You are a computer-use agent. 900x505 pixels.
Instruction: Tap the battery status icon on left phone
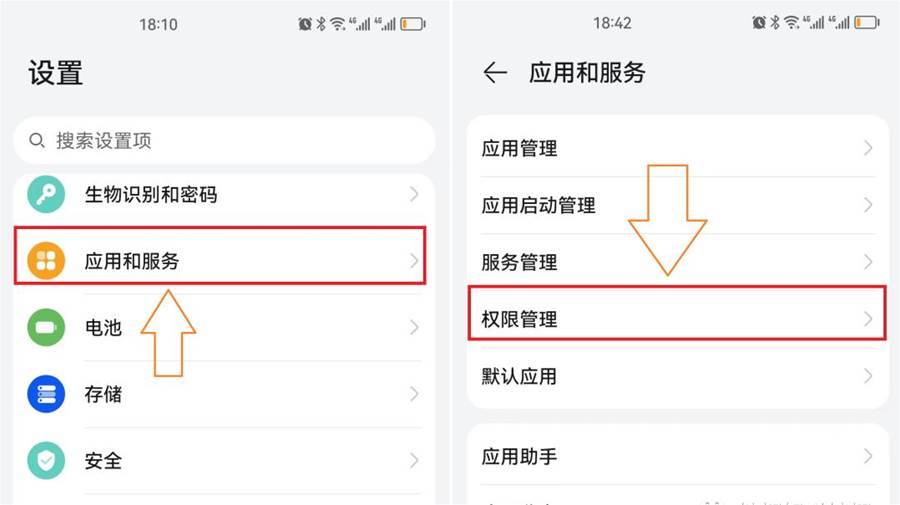pos(413,24)
